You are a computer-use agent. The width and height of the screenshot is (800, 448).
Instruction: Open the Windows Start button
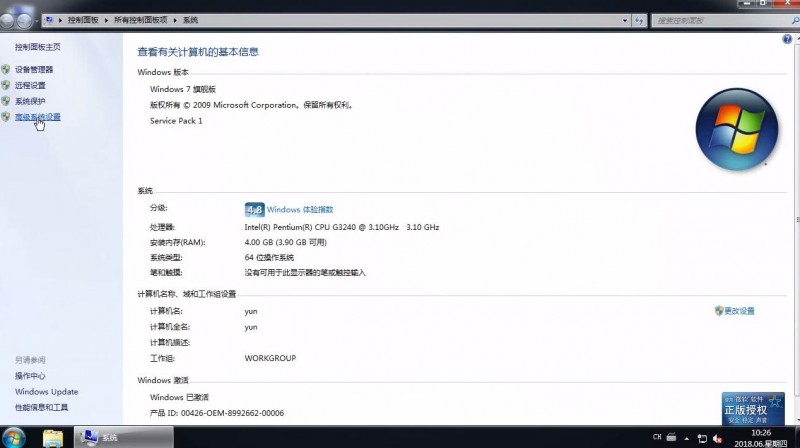click(x=13, y=438)
